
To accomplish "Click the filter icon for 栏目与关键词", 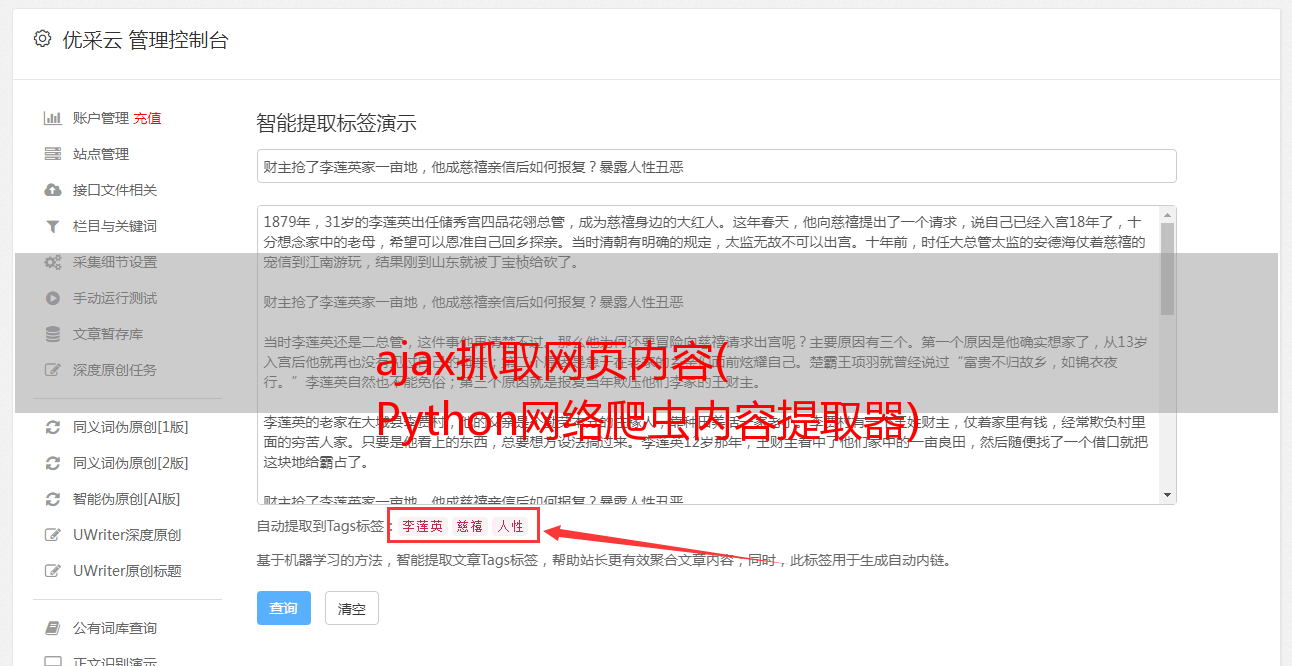I will (x=53, y=226).
